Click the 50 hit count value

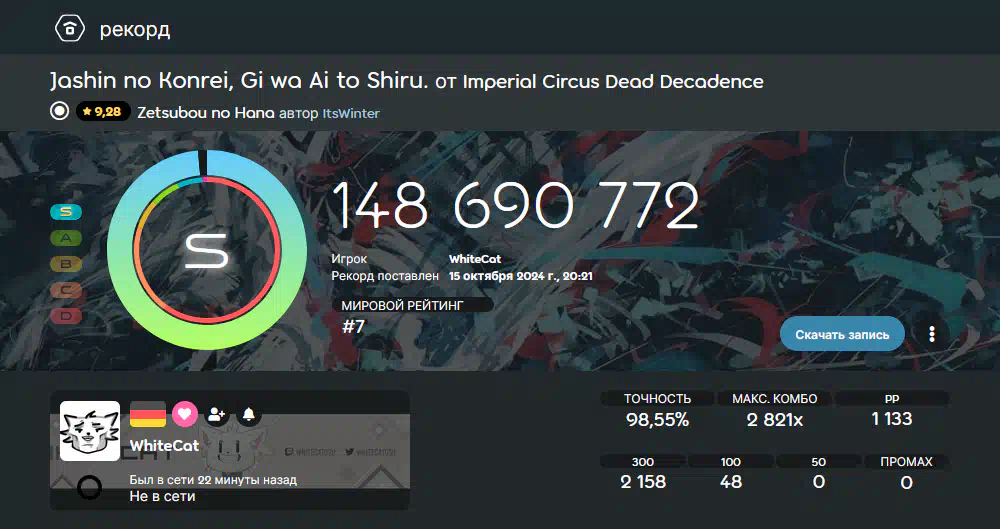click(x=818, y=481)
